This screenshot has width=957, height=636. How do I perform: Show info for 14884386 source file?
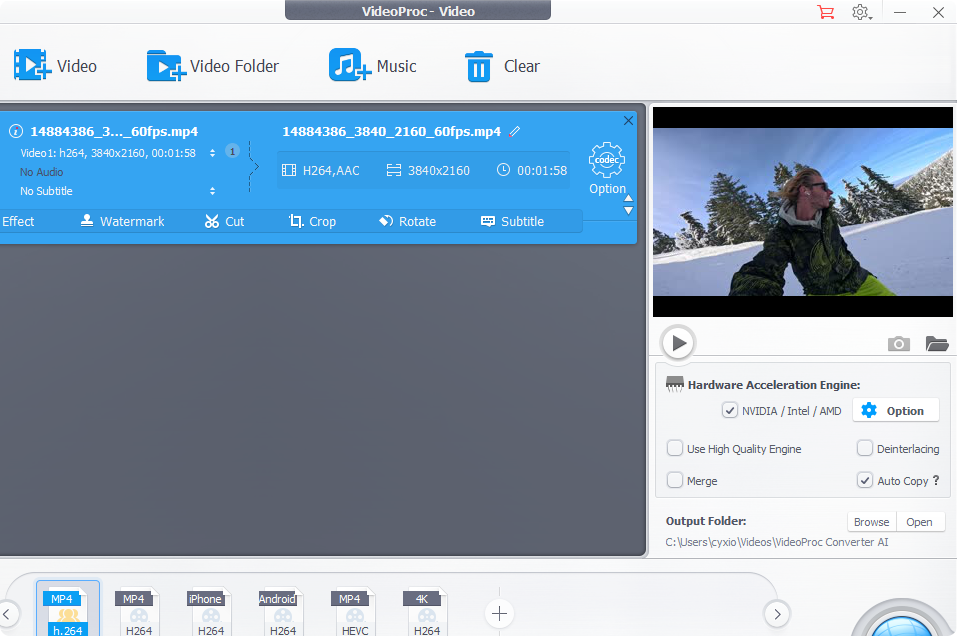[x=16, y=131]
